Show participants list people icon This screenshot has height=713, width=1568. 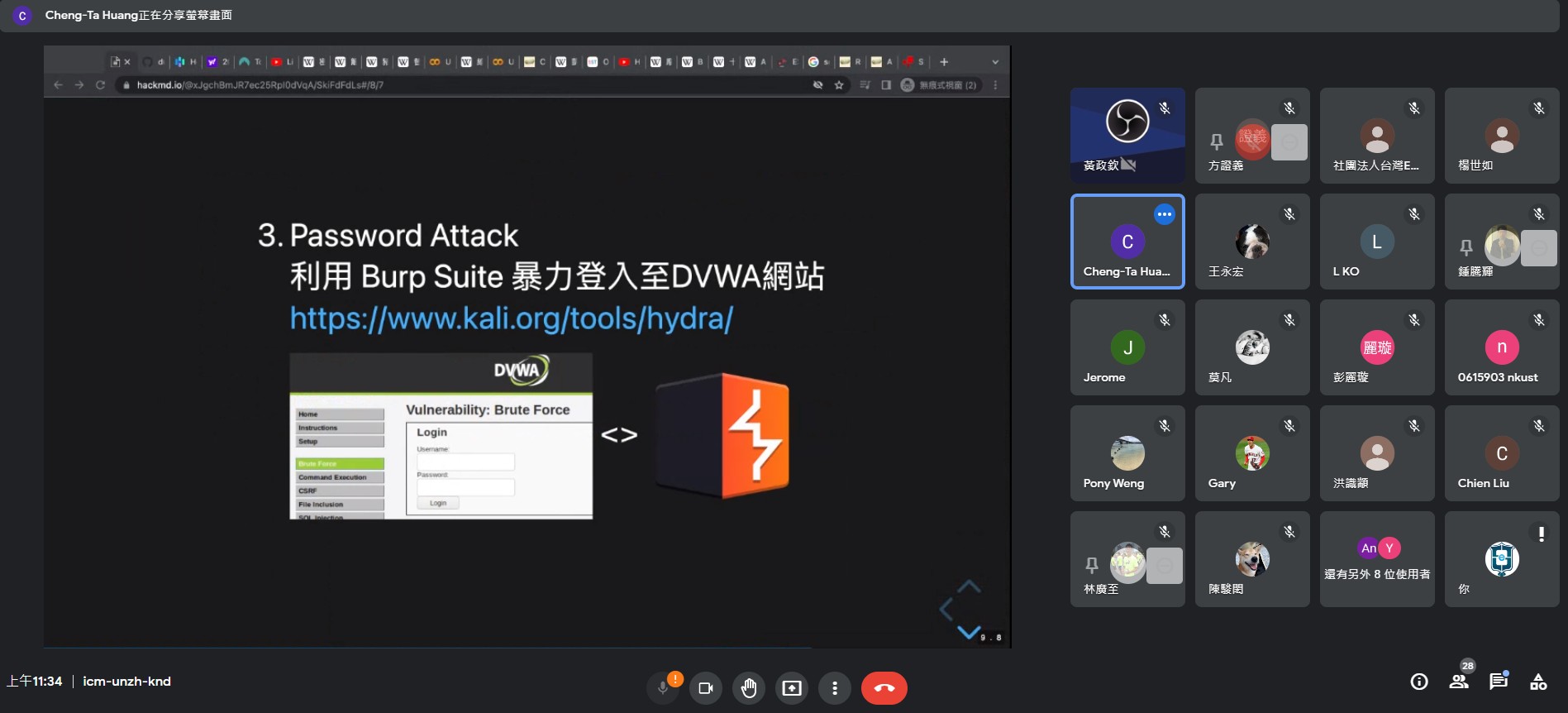point(1459,682)
